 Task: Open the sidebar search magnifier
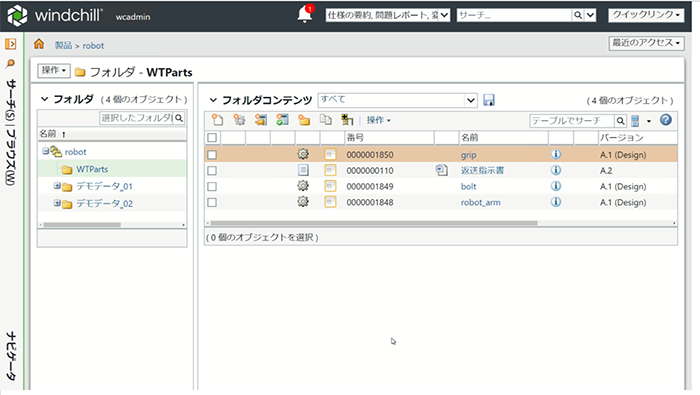[x=10, y=64]
